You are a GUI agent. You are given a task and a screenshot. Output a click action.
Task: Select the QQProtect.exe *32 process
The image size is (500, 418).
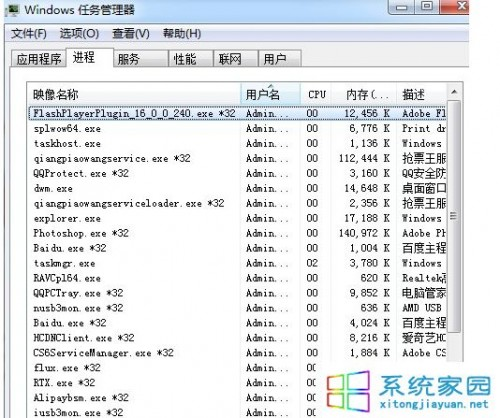238,173
